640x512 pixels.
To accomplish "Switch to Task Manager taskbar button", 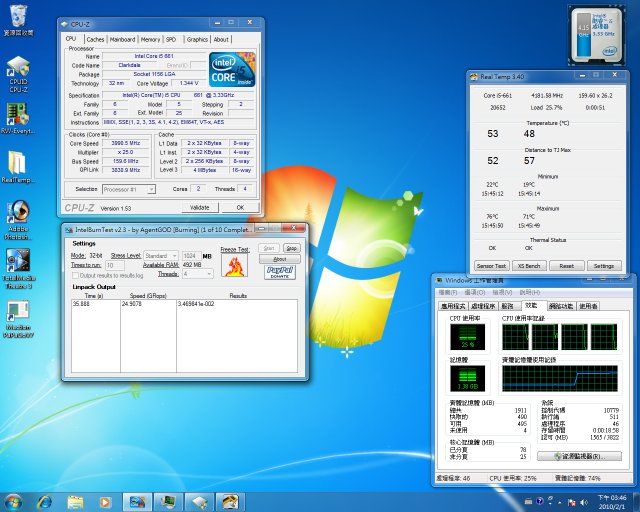I will (168, 502).
